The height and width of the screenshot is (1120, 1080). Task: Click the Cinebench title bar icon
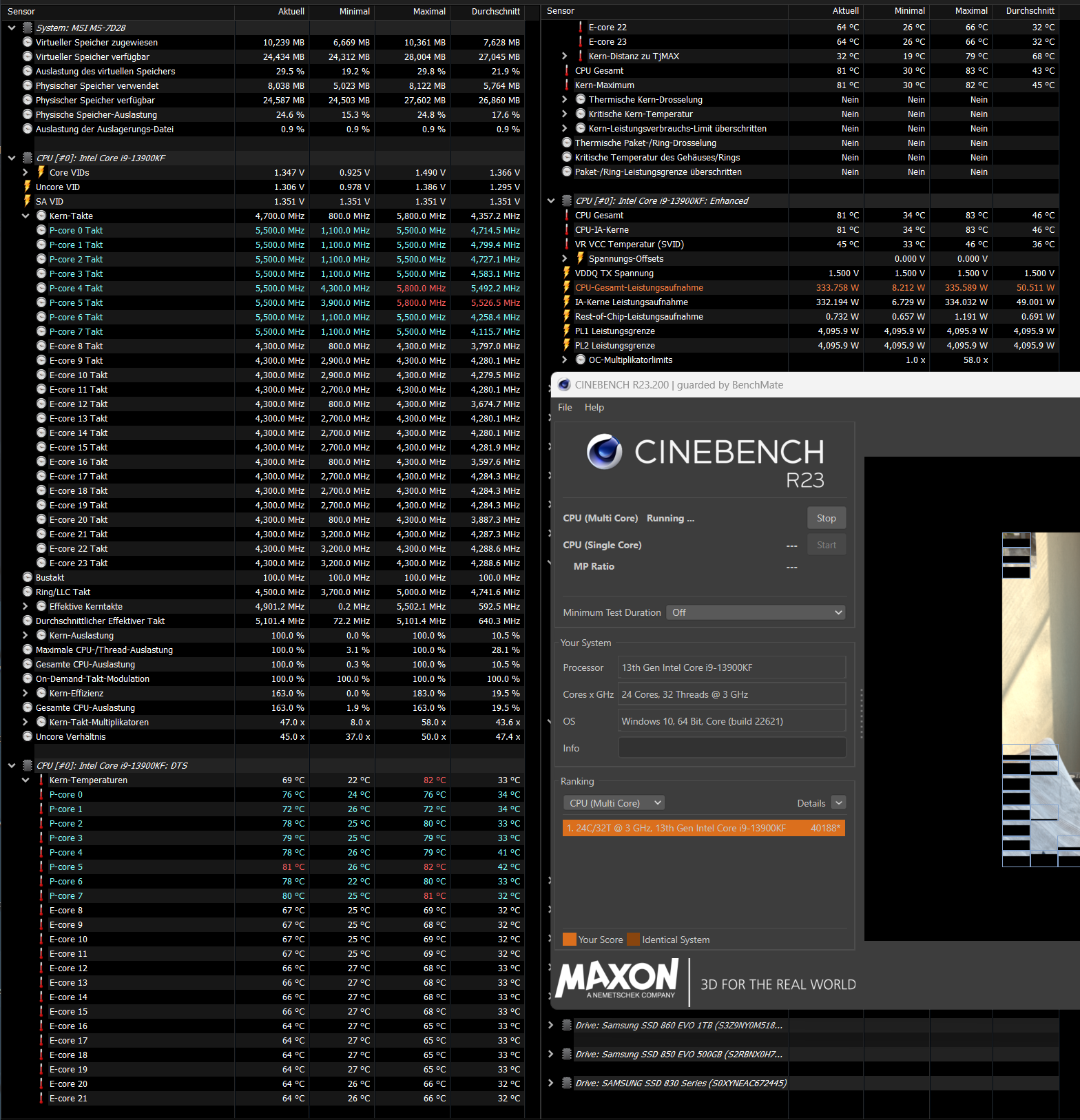[x=564, y=385]
